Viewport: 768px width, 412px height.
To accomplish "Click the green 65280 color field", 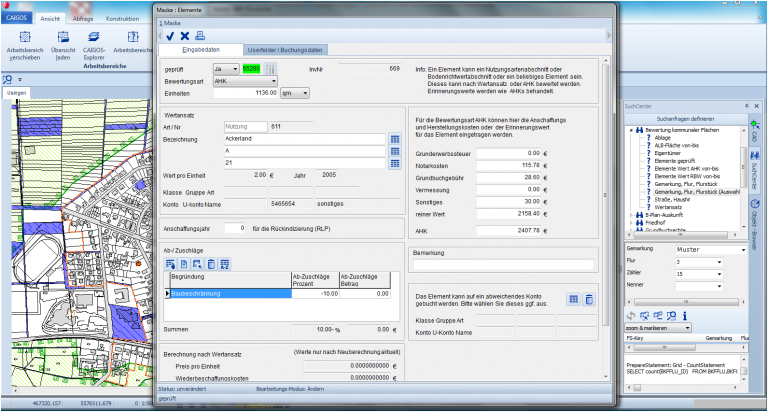I will click(252, 69).
